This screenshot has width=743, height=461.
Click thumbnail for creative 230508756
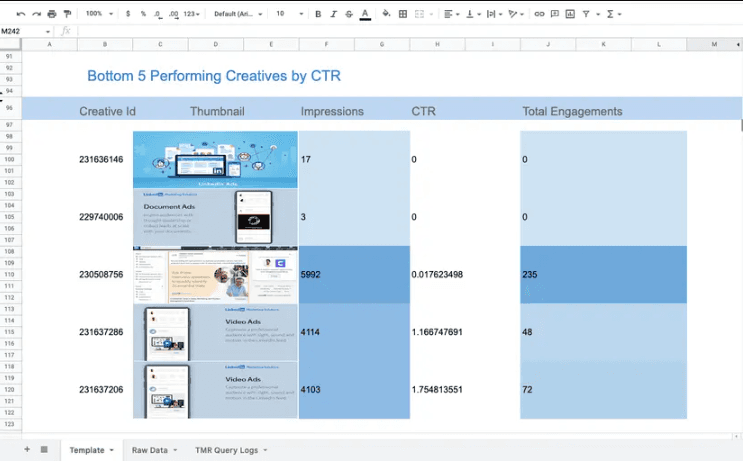pyautogui.click(x=215, y=275)
